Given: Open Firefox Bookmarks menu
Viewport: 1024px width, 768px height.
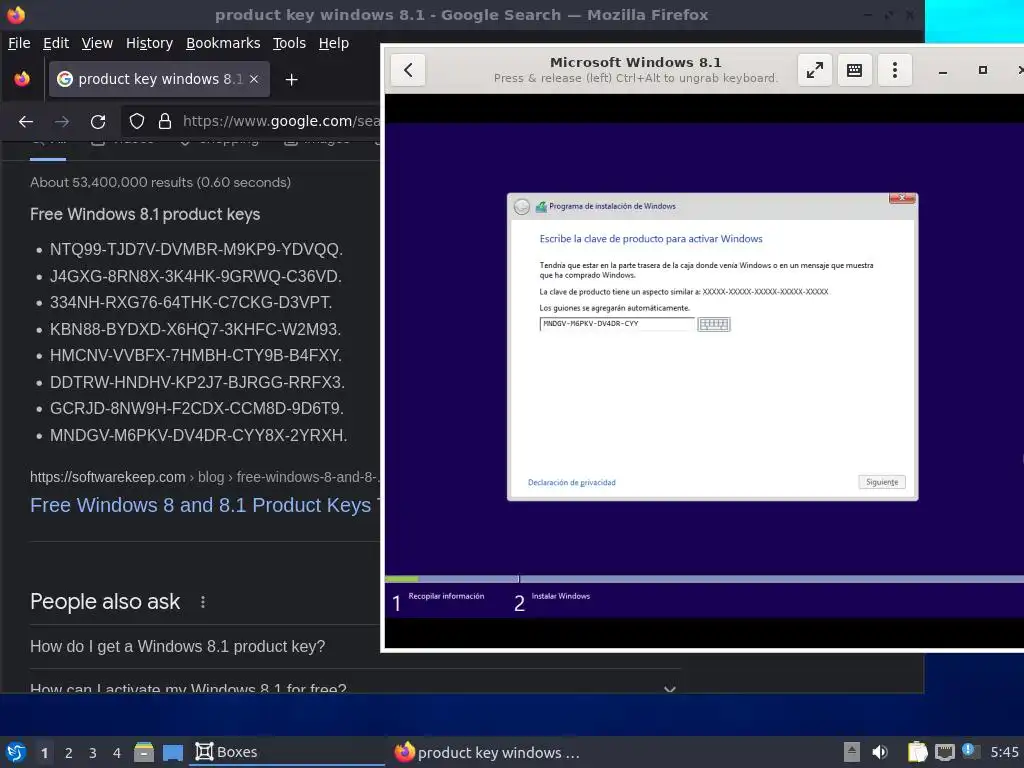Looking at the screenshot, I should pos(223,43).
